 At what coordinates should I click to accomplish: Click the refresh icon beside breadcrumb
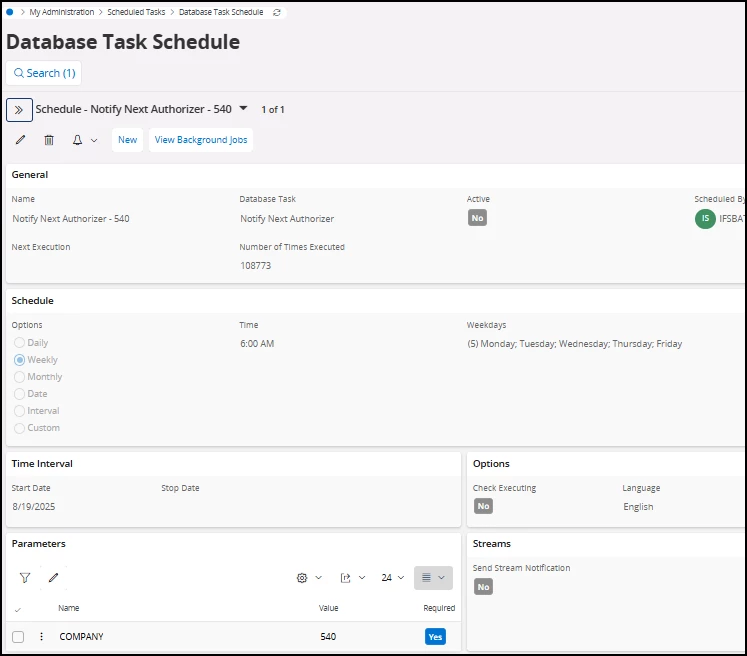point(276,12)
